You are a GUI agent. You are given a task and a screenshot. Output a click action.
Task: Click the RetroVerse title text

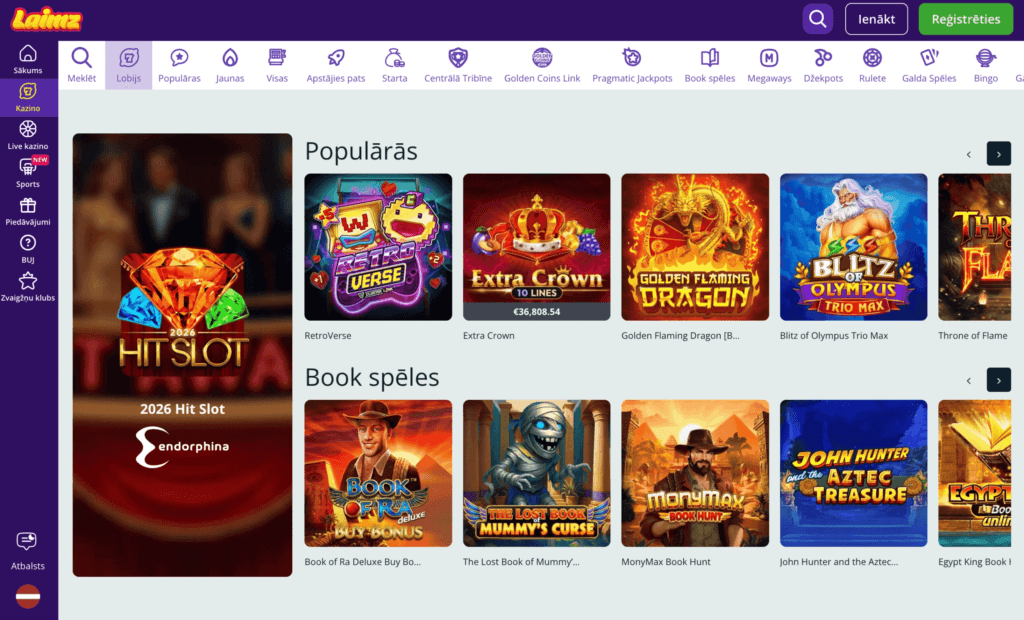tap(328, 335)
